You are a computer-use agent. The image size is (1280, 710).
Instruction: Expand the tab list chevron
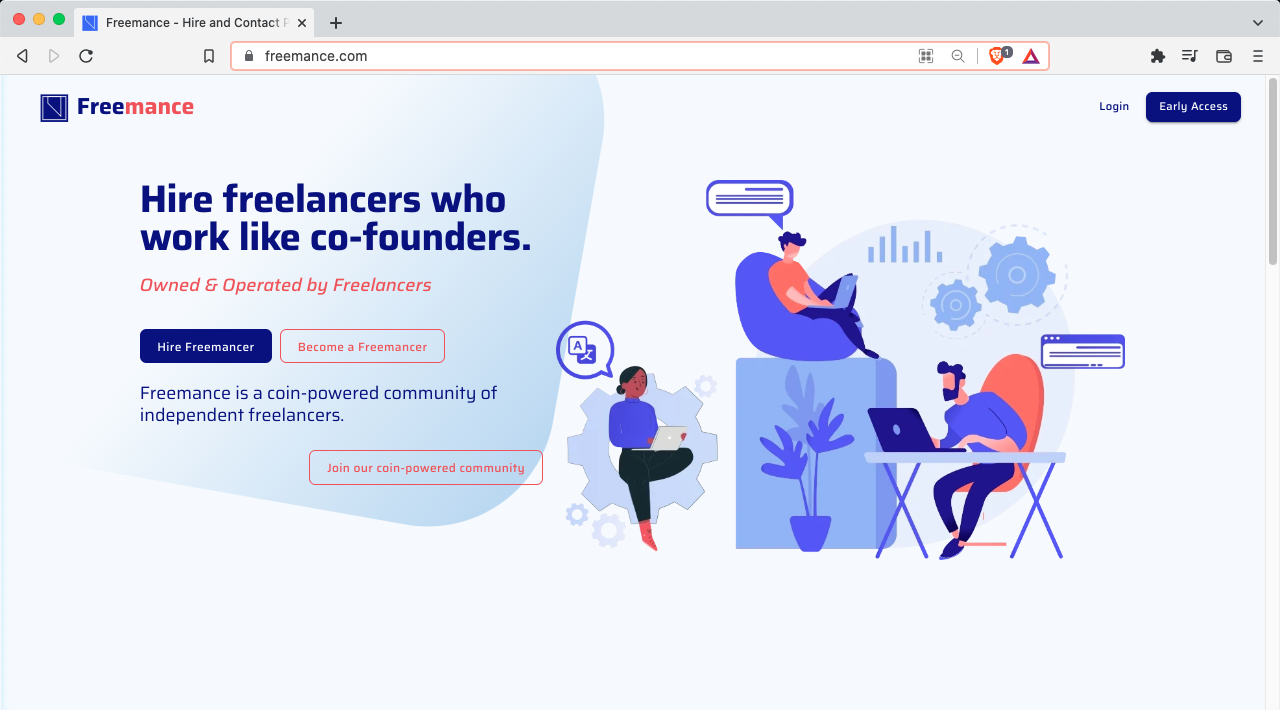click(1258, 22)
